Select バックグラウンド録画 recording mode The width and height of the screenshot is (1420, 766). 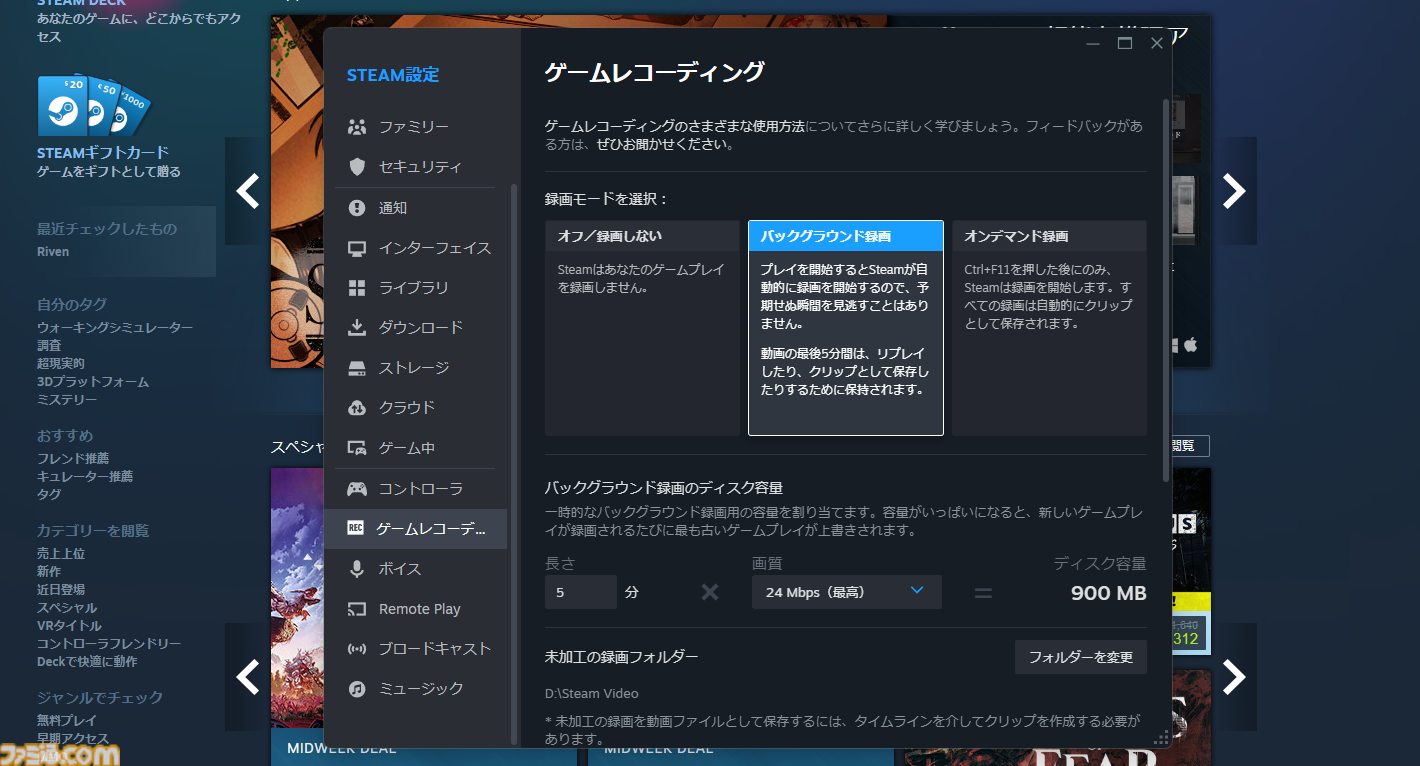846,328
